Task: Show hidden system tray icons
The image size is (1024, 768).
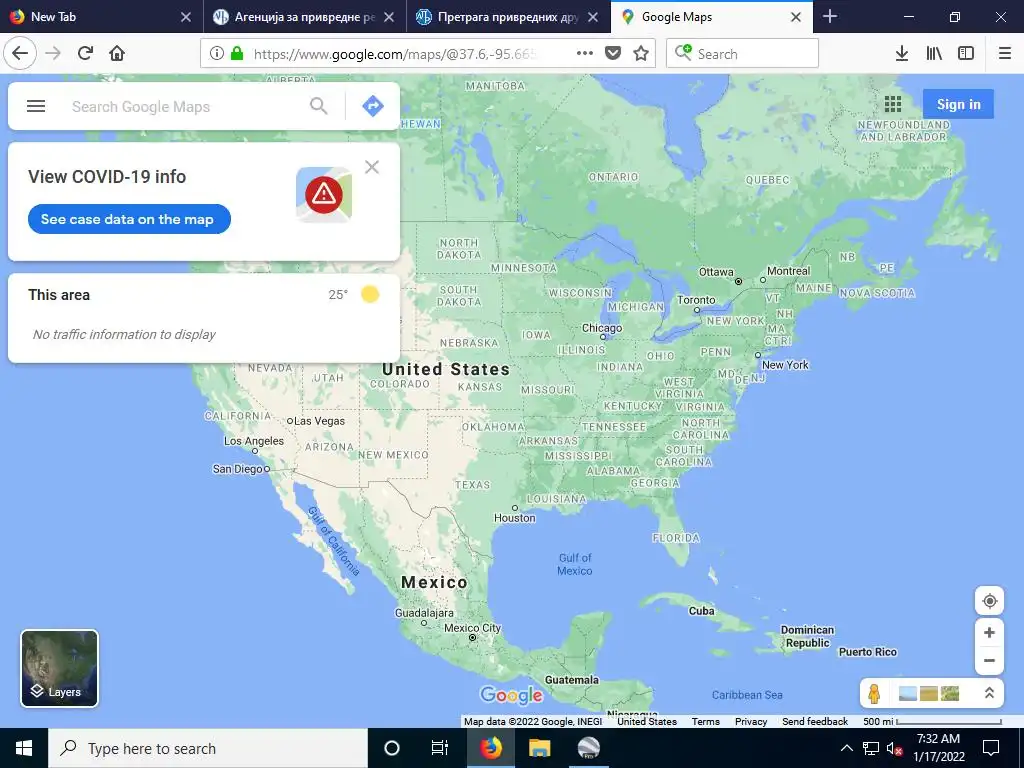Action: (846, 748)
